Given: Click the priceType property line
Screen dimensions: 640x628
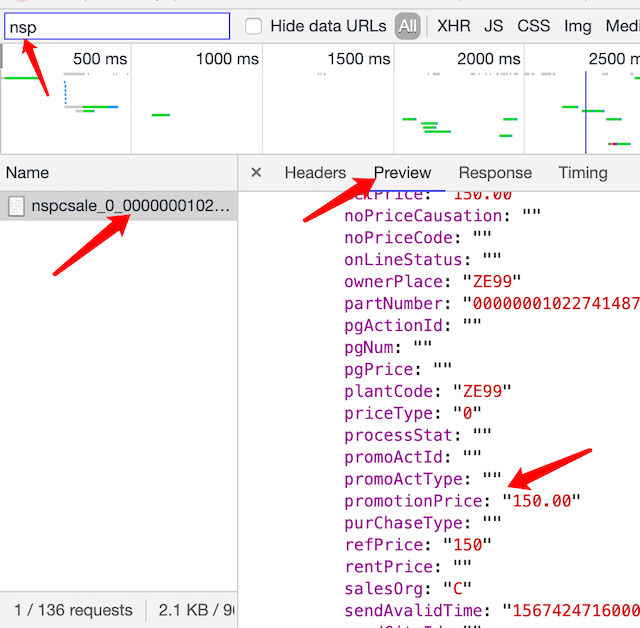Looking at the screenshot, I should coord(413,413).
